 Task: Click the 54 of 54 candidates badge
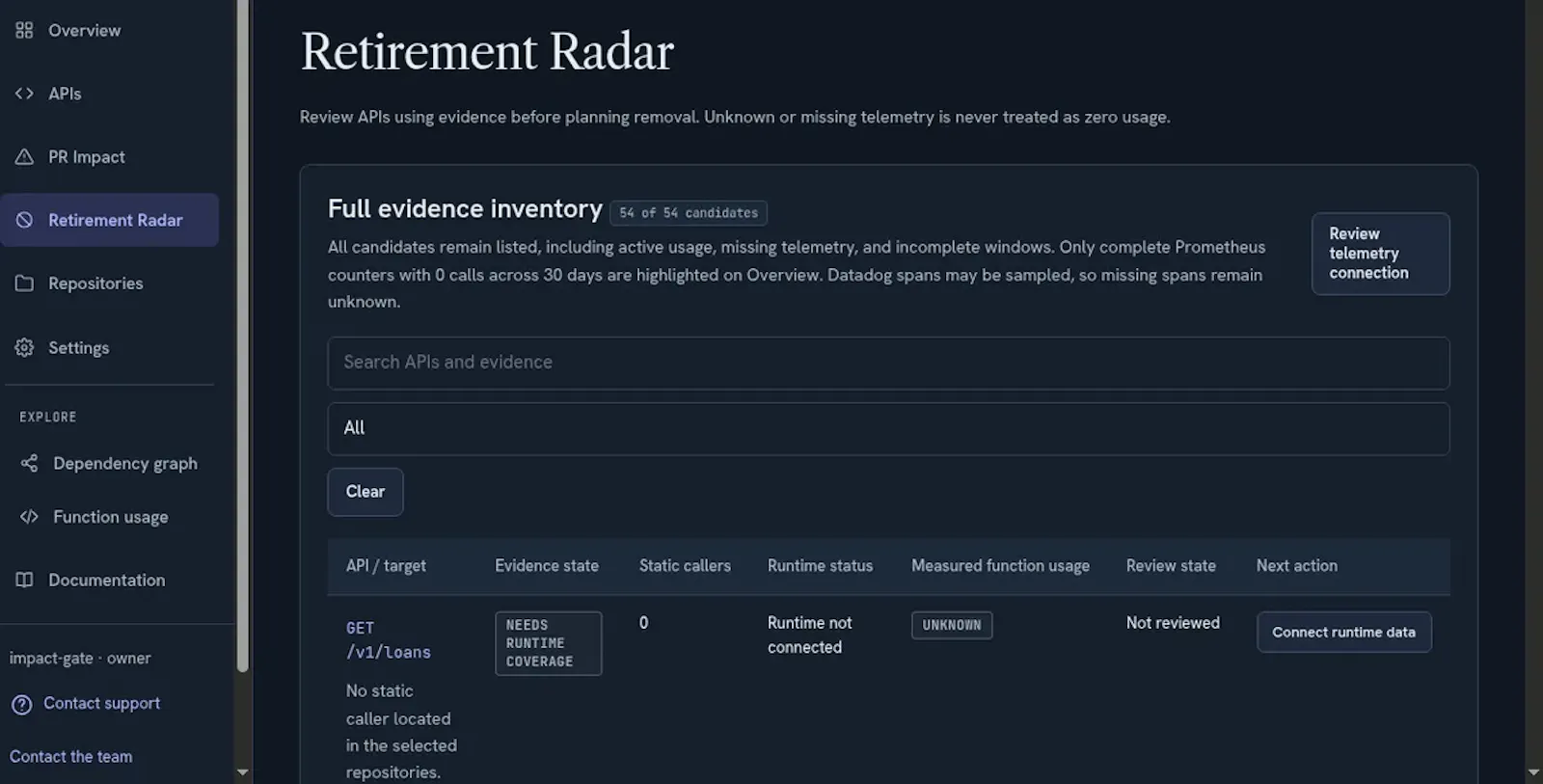689,213
